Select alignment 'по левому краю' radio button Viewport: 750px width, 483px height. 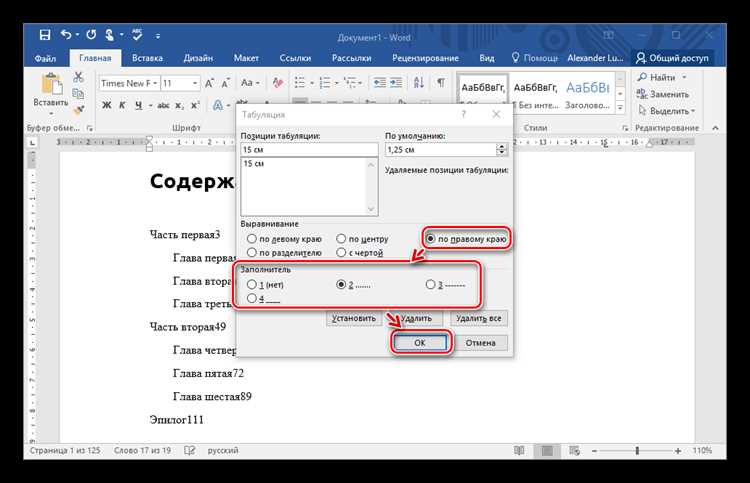(x=252, y=238)
